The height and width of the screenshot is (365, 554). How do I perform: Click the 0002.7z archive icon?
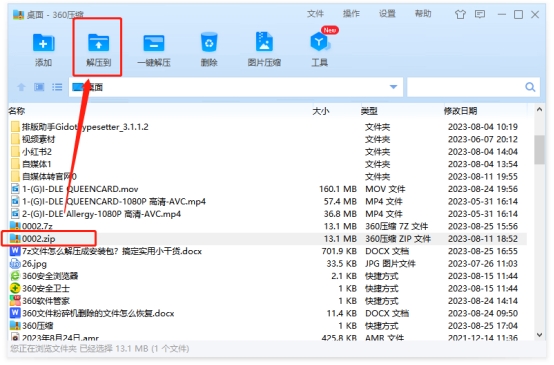coord(15,226)
